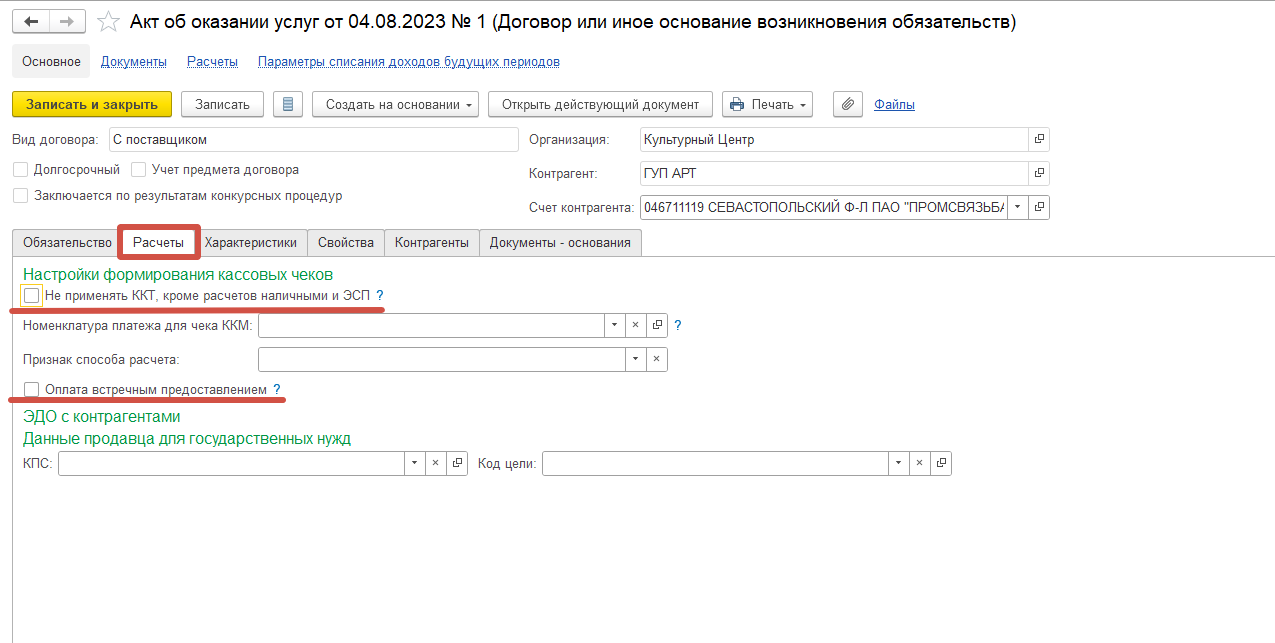Click the Признак способа расчета input field
Viewport: 1275px width, 643px height.
pyautogui.click(x=442, y=359)
